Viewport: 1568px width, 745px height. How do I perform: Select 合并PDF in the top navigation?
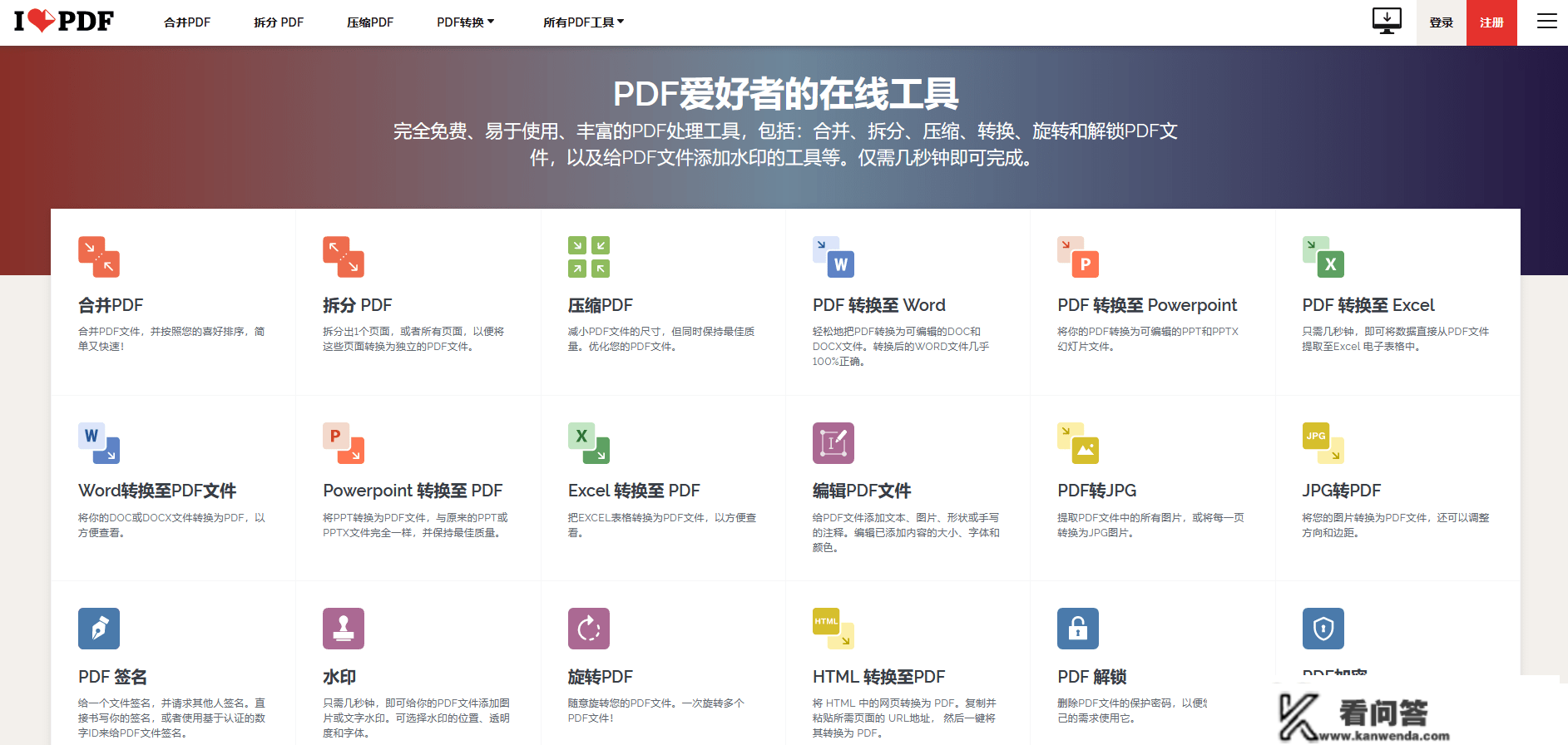[x=187, y=22]
